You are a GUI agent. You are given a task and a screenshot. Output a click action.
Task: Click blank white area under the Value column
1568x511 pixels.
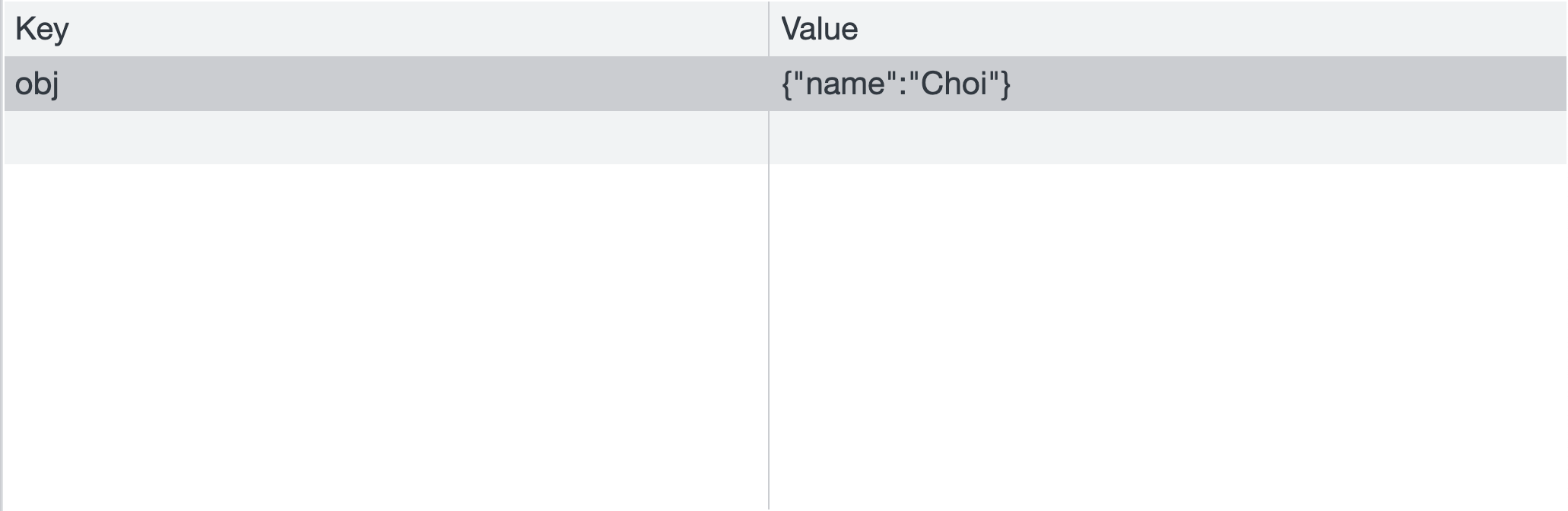[x=1168, y=337]
